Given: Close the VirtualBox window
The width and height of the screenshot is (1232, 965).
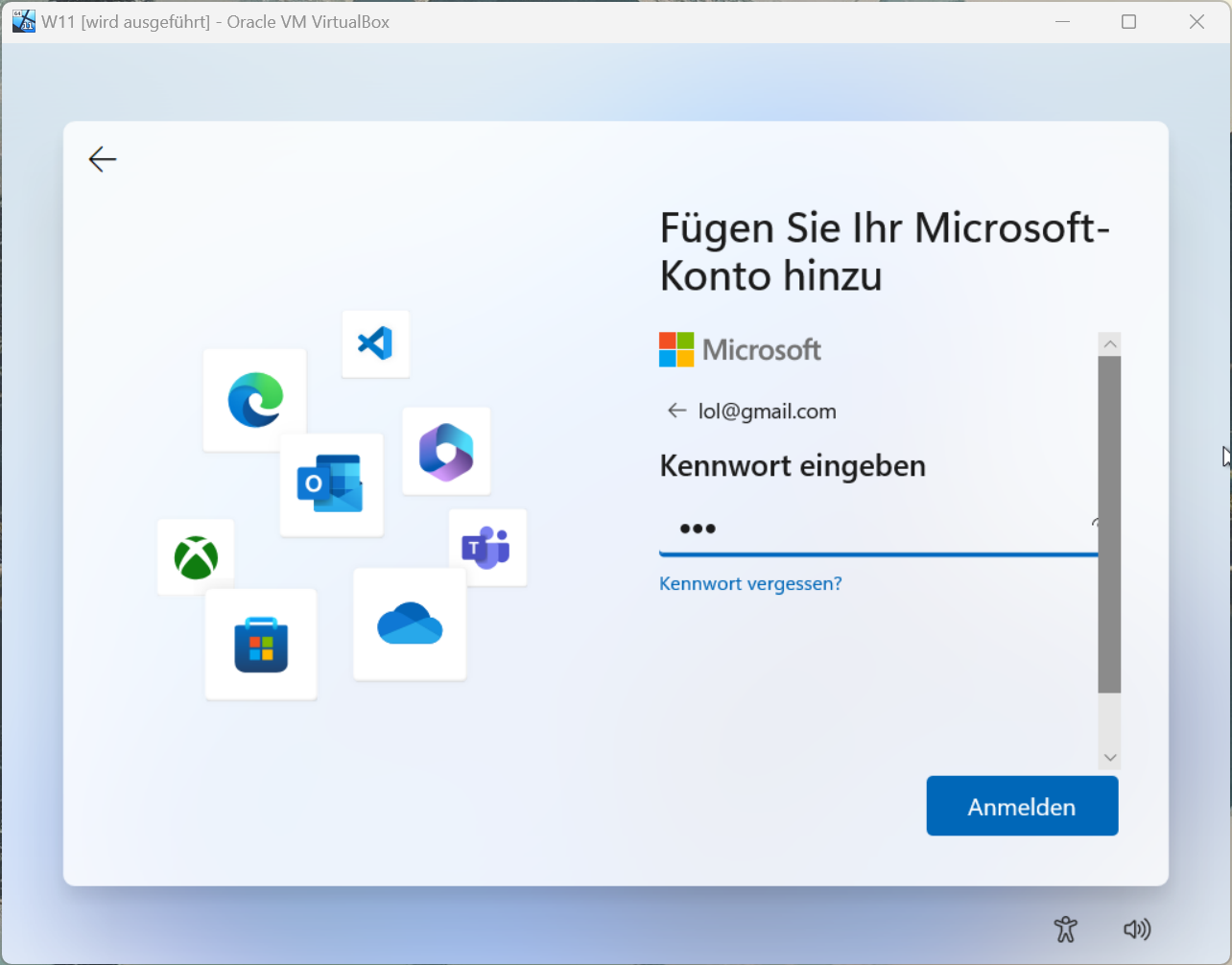Looking at the screenshot, I should (x=1196, y=21).
